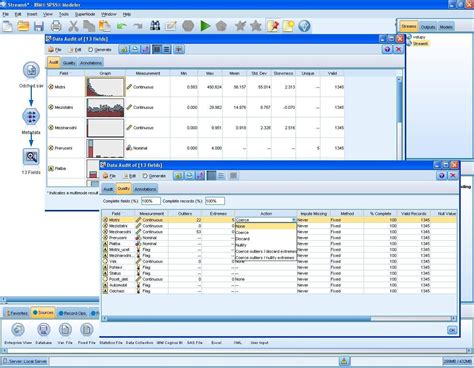
Task: Click red X icon in front Data Audit toolbar
Action: coord(453,176)
